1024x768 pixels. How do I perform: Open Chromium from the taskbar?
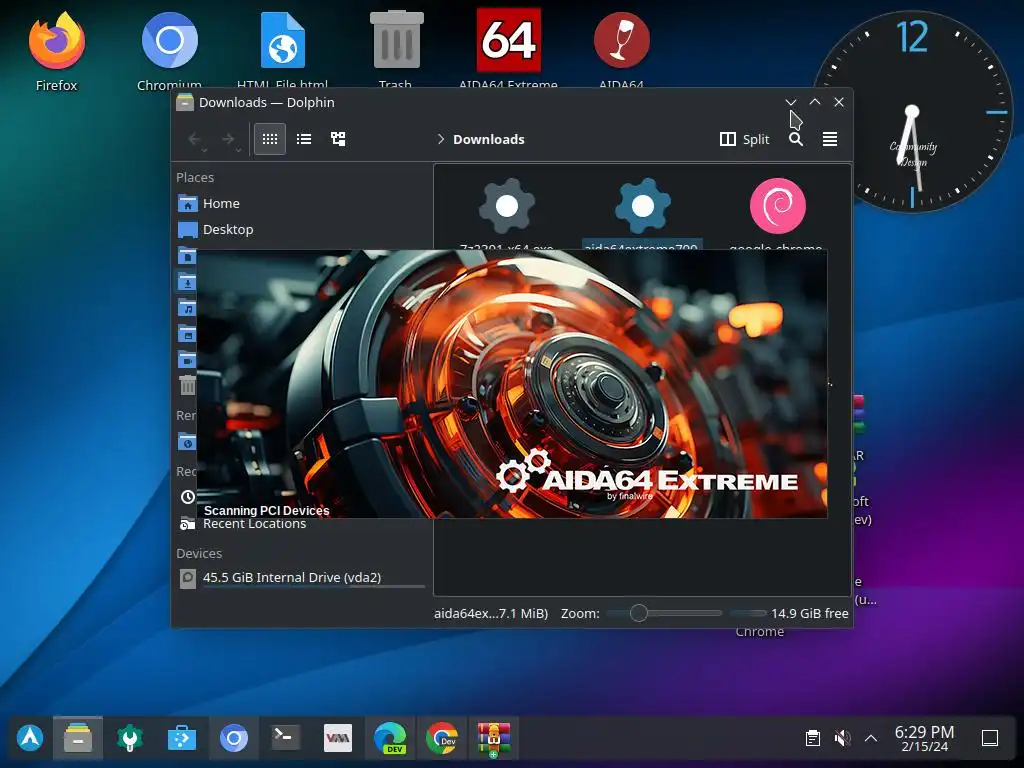[234, 739]
